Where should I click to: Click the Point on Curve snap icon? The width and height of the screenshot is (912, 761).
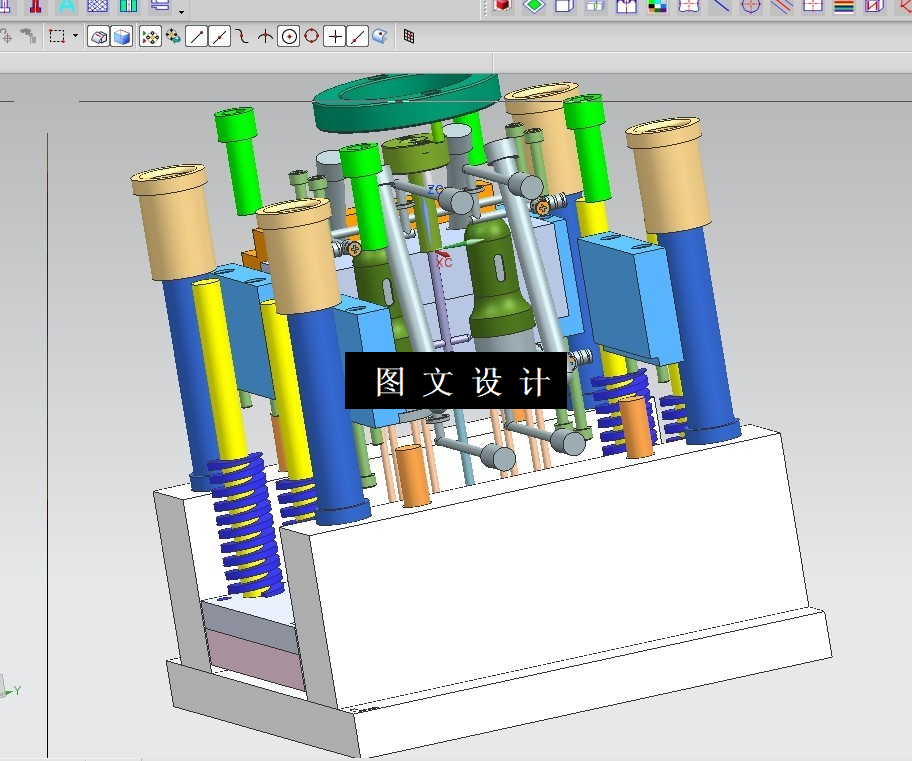[x=357, y=37]
